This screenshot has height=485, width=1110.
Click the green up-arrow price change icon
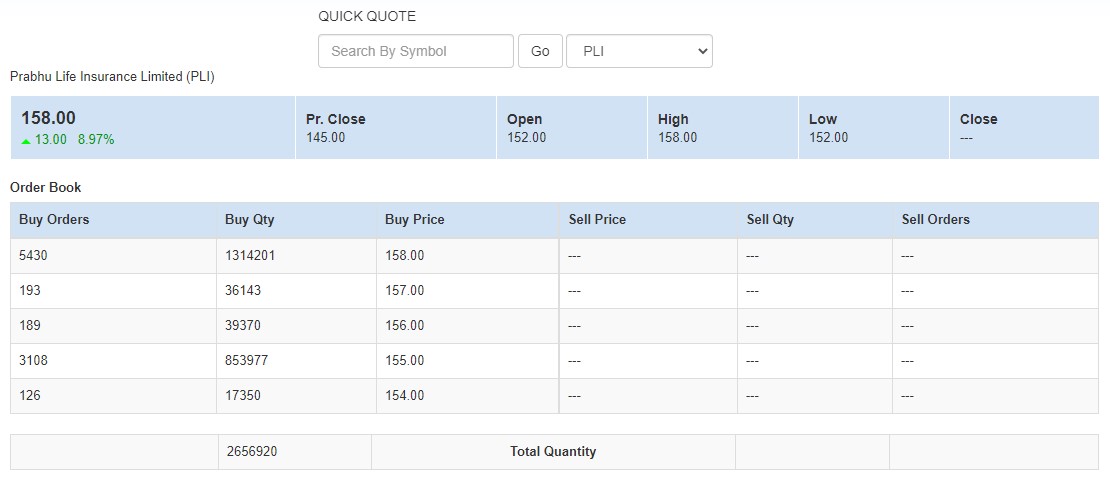26,141
